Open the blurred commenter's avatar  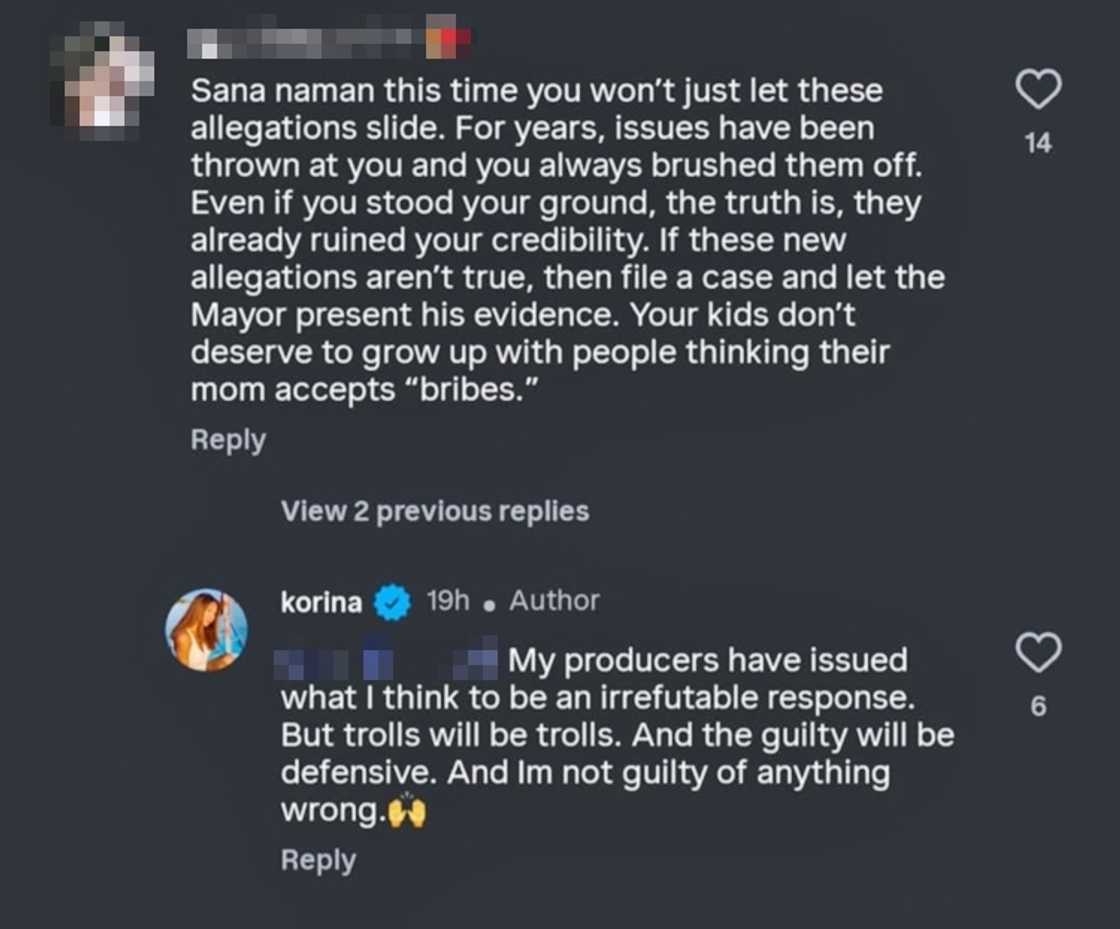point(109,81)
